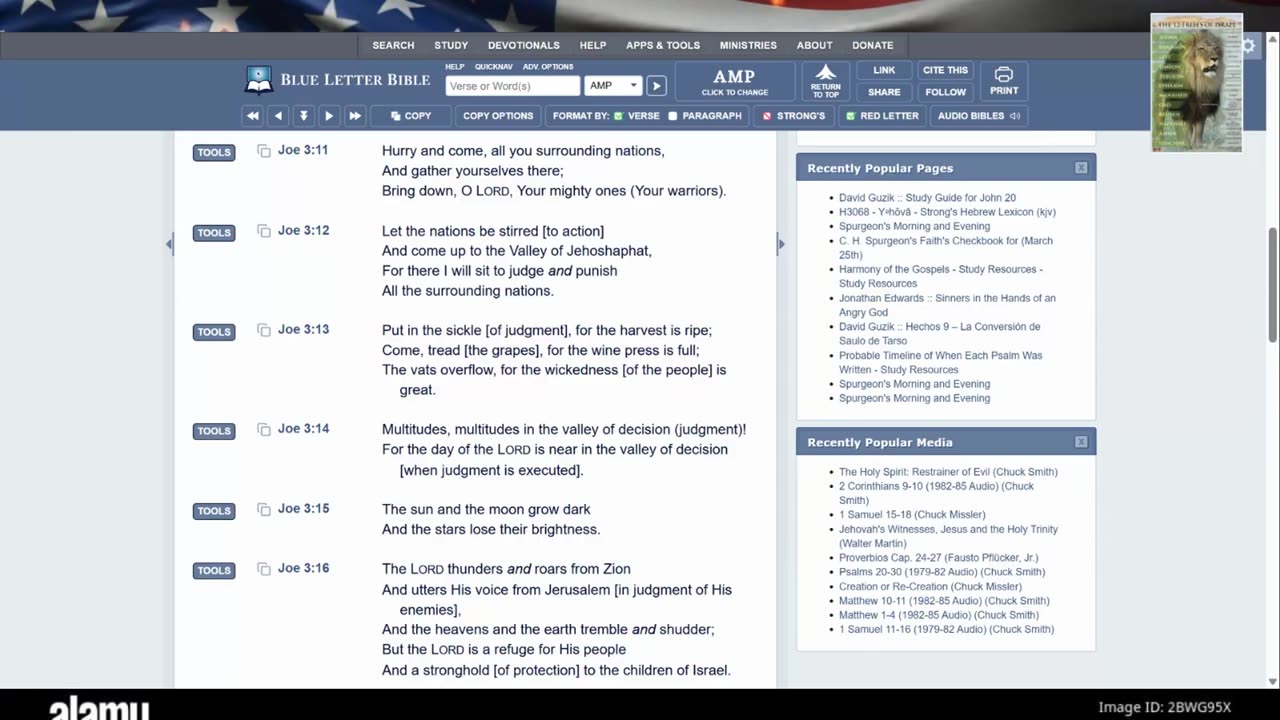The height and width of the screenshot is (720, 1280).
Task: Open Tools for Joe 3:13
Action: coord(214,332)
